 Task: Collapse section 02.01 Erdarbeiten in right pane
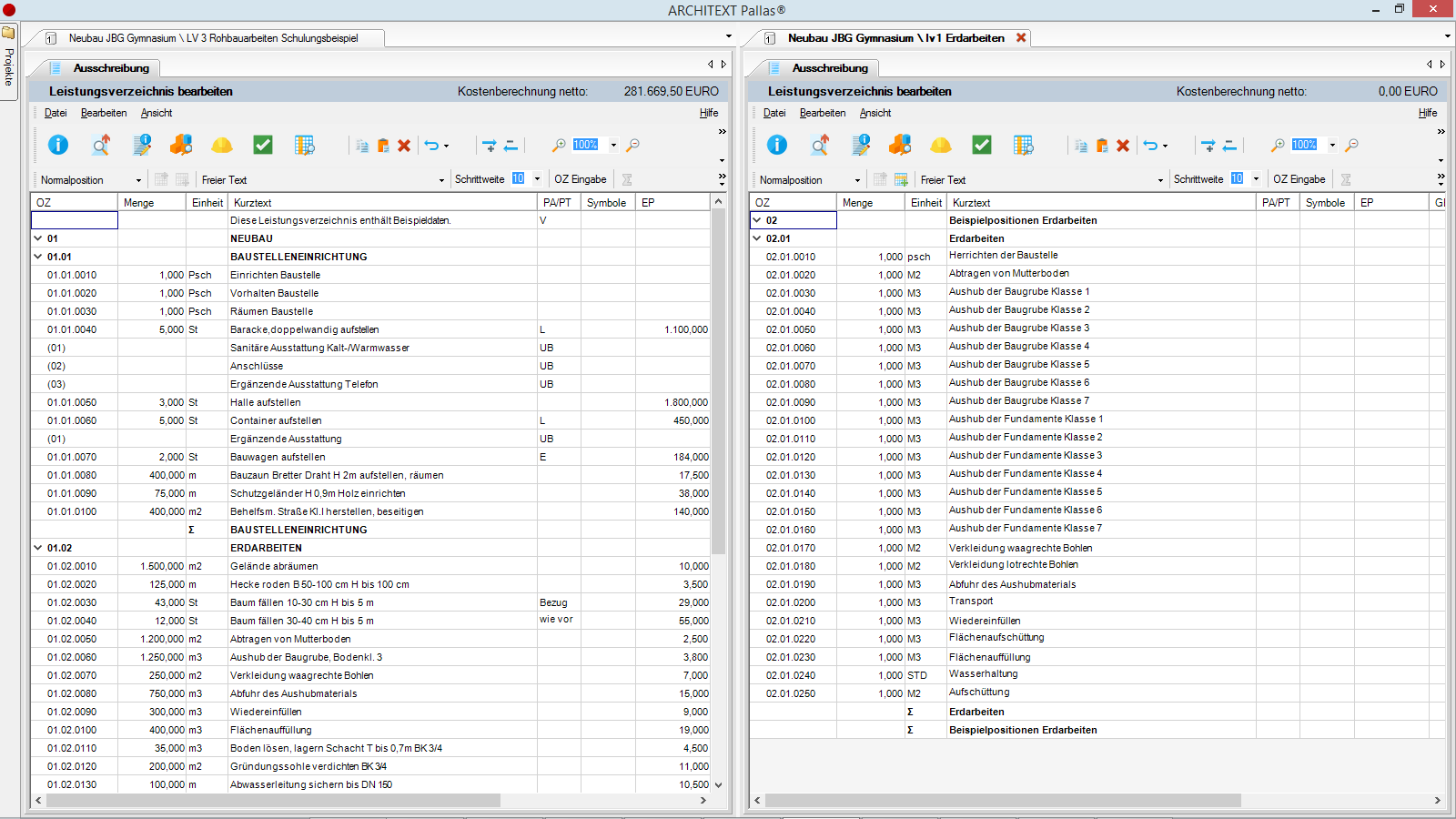click(757, 238)
